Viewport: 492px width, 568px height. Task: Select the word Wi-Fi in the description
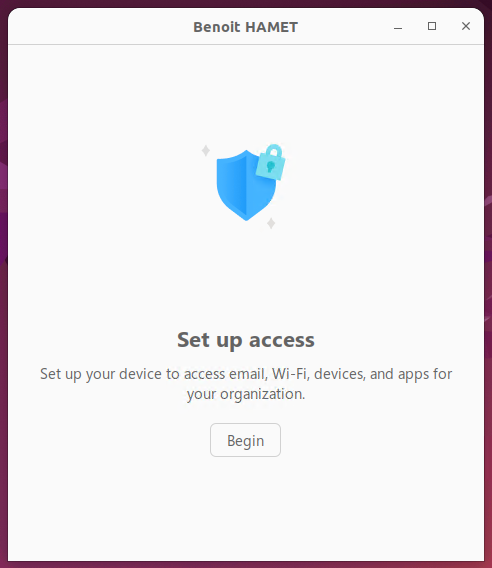point(290,374)
